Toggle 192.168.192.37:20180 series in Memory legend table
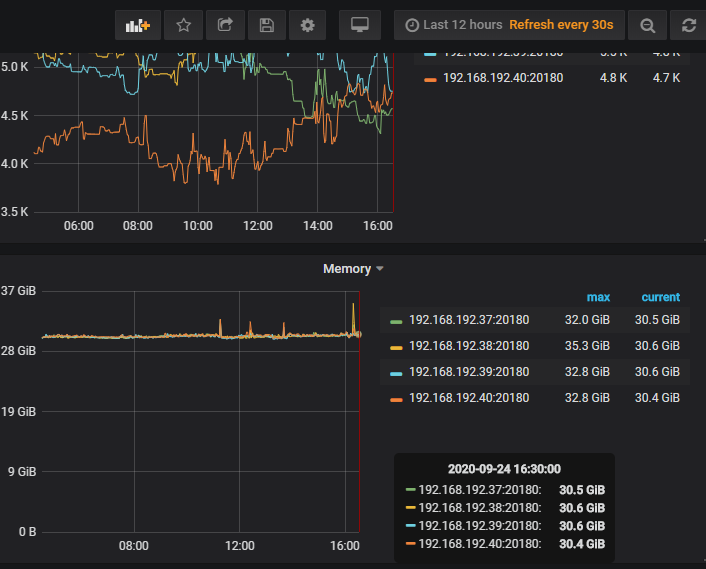The width and height of the screenshot is (706, 569). [x=469, y=320]
